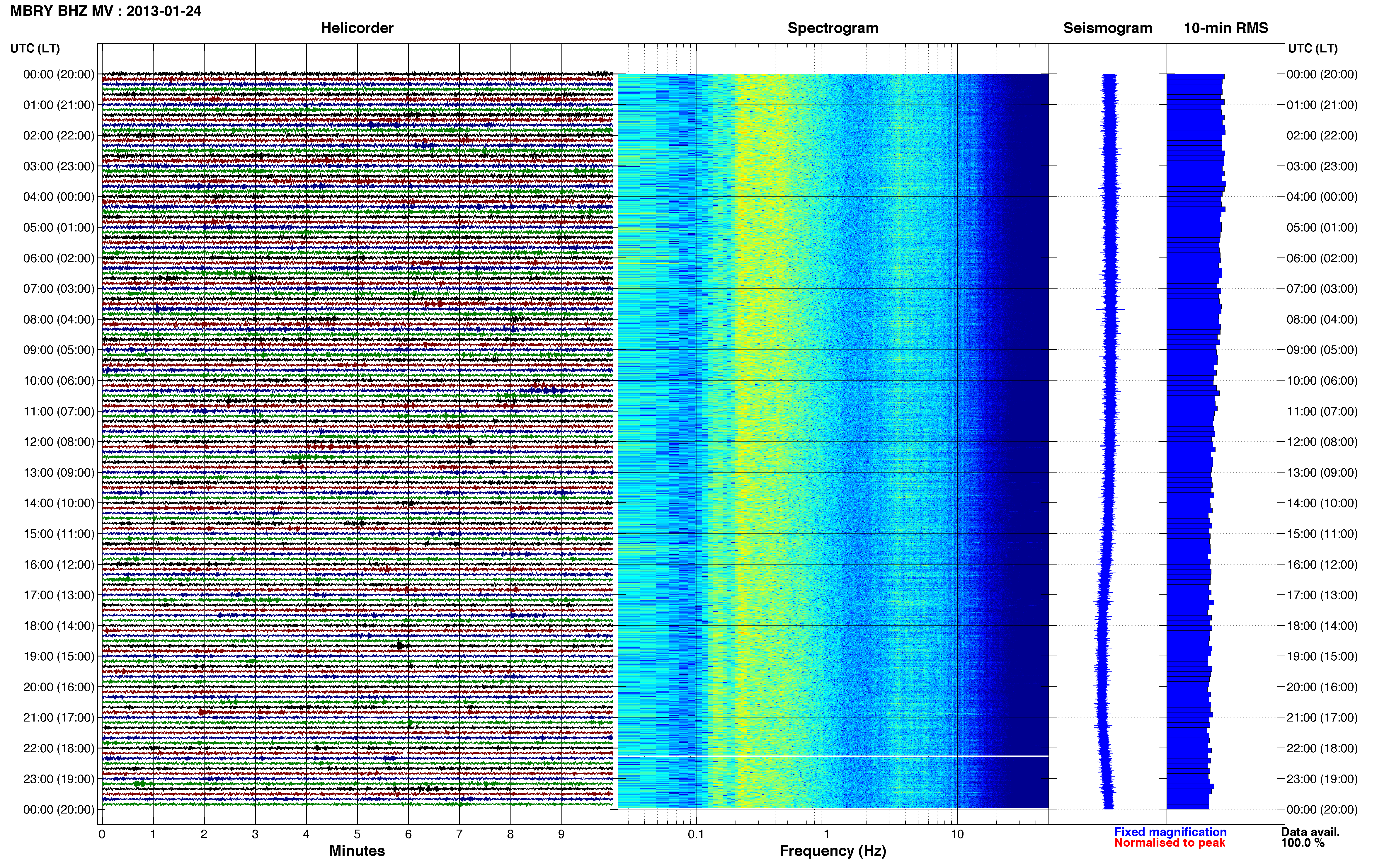This screenshot has width=1389, height=868.
Task: Click the left '20:00 (16:00)' time label
Action: pyautogui.click(x=59, y=687)
